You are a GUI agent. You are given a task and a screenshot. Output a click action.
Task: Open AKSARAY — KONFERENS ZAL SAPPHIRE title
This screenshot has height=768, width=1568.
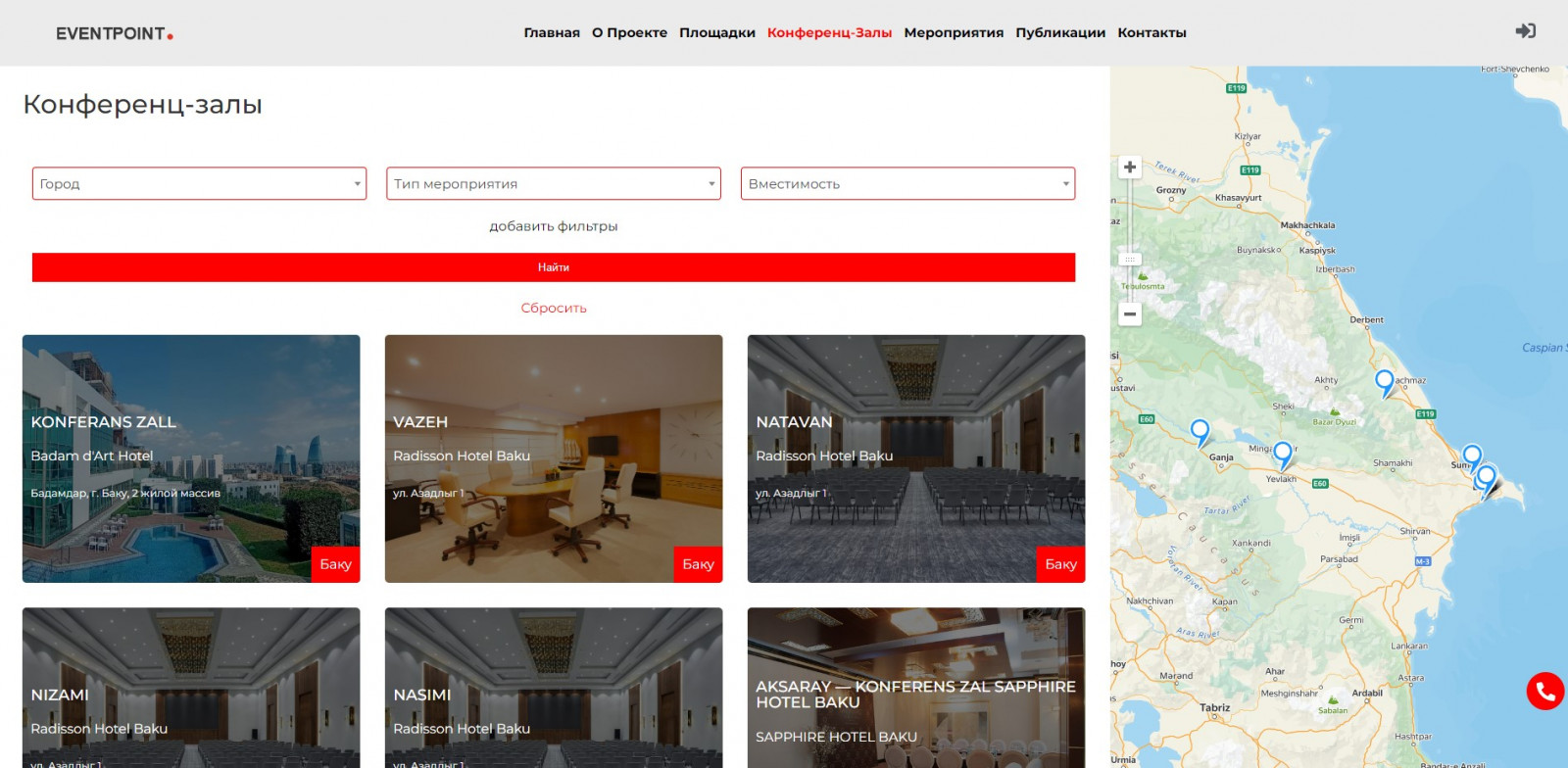(915, 695)
